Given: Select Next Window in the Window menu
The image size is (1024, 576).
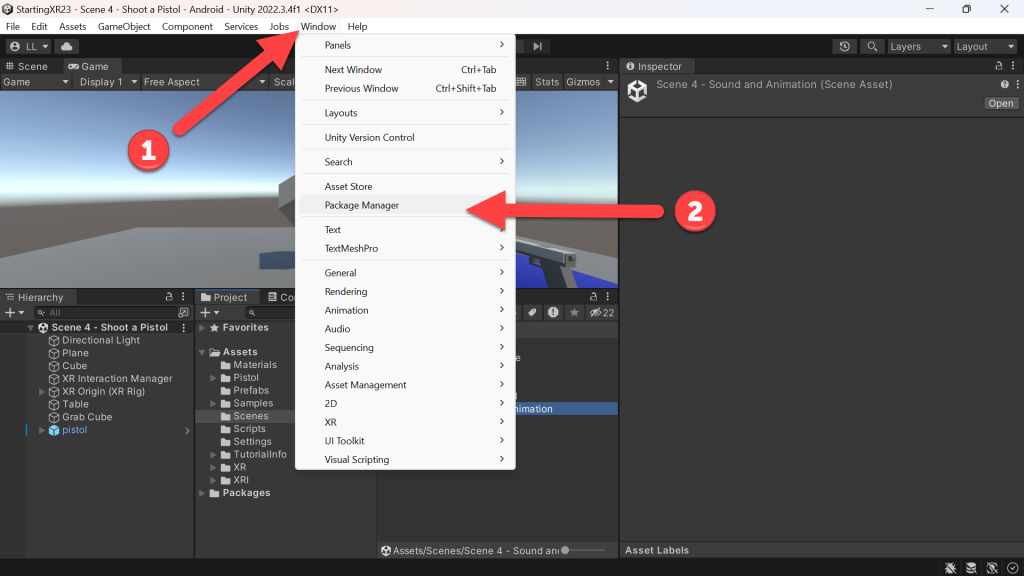Looking at the screenshot, I should pos(405,69).
